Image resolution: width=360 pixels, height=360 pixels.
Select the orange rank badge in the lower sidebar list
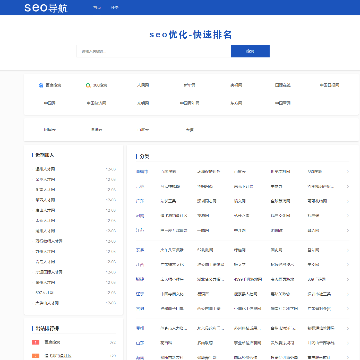point(35,356)
